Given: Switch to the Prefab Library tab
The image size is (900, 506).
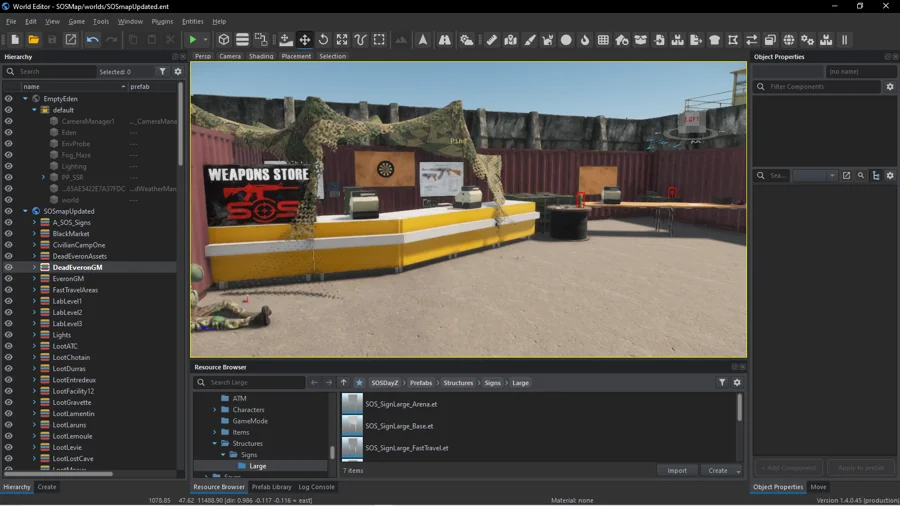Looking at the screenshot, I should tap(271, 486).
